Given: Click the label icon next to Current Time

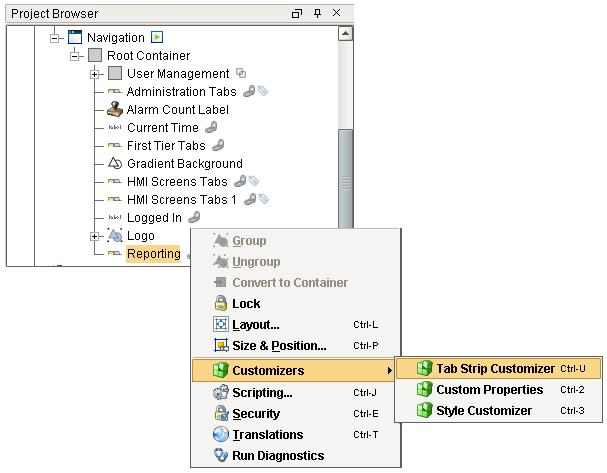Looking at the screenshot, I should pos(115,127).
